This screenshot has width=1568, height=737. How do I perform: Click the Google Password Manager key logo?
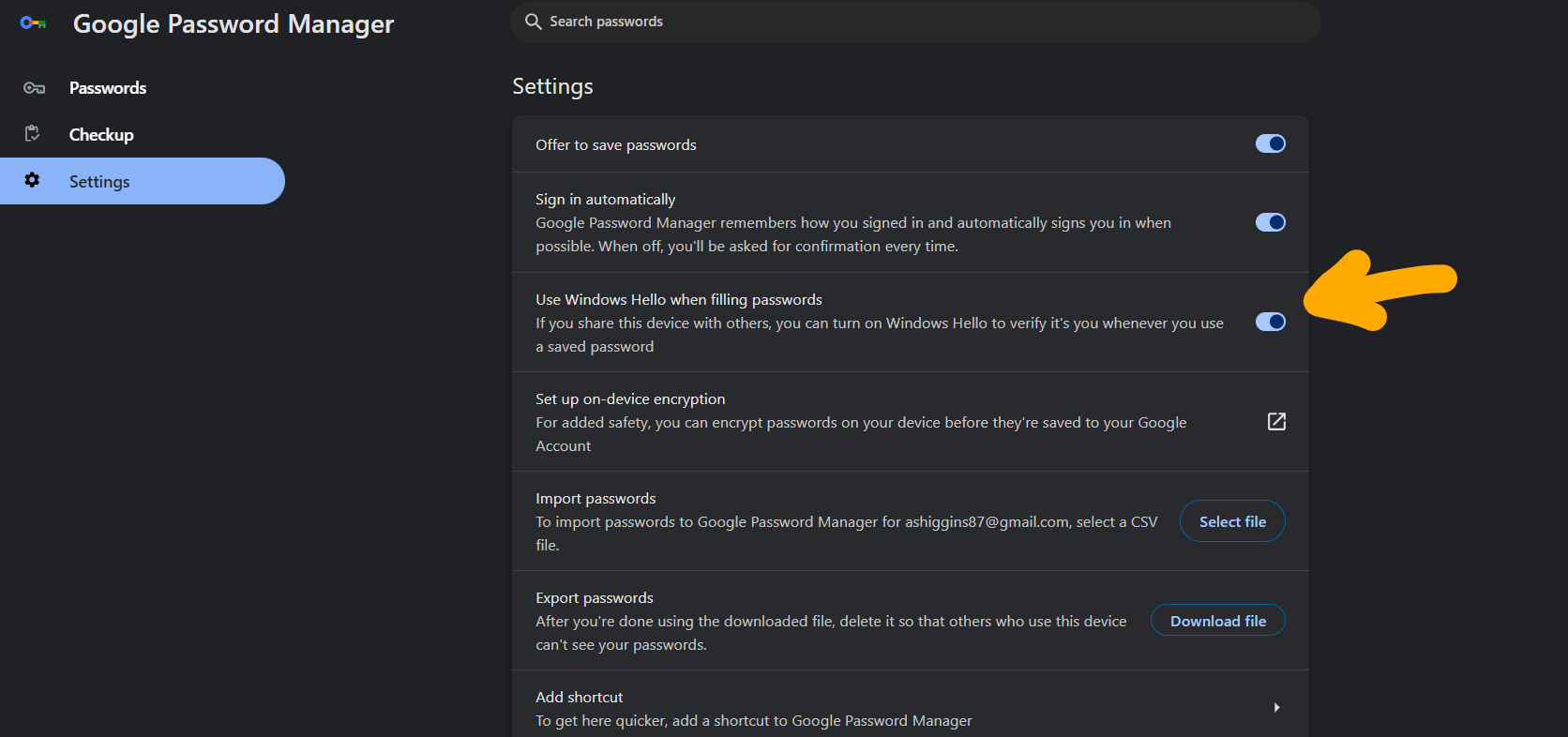click(x=33, y=23)
